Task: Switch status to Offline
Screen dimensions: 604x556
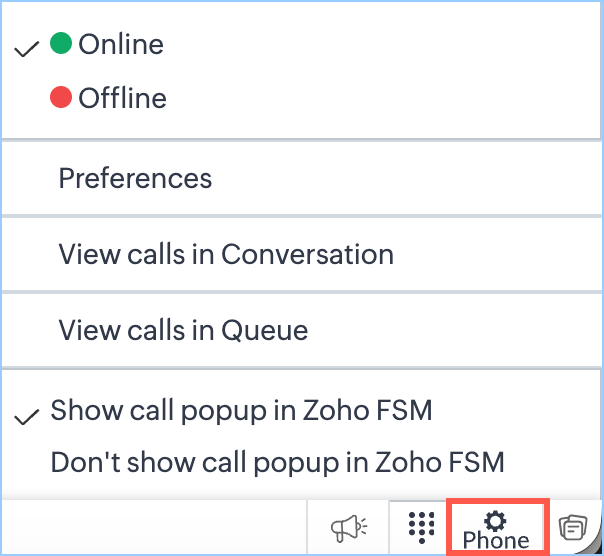Action: [x=122, y=98]
